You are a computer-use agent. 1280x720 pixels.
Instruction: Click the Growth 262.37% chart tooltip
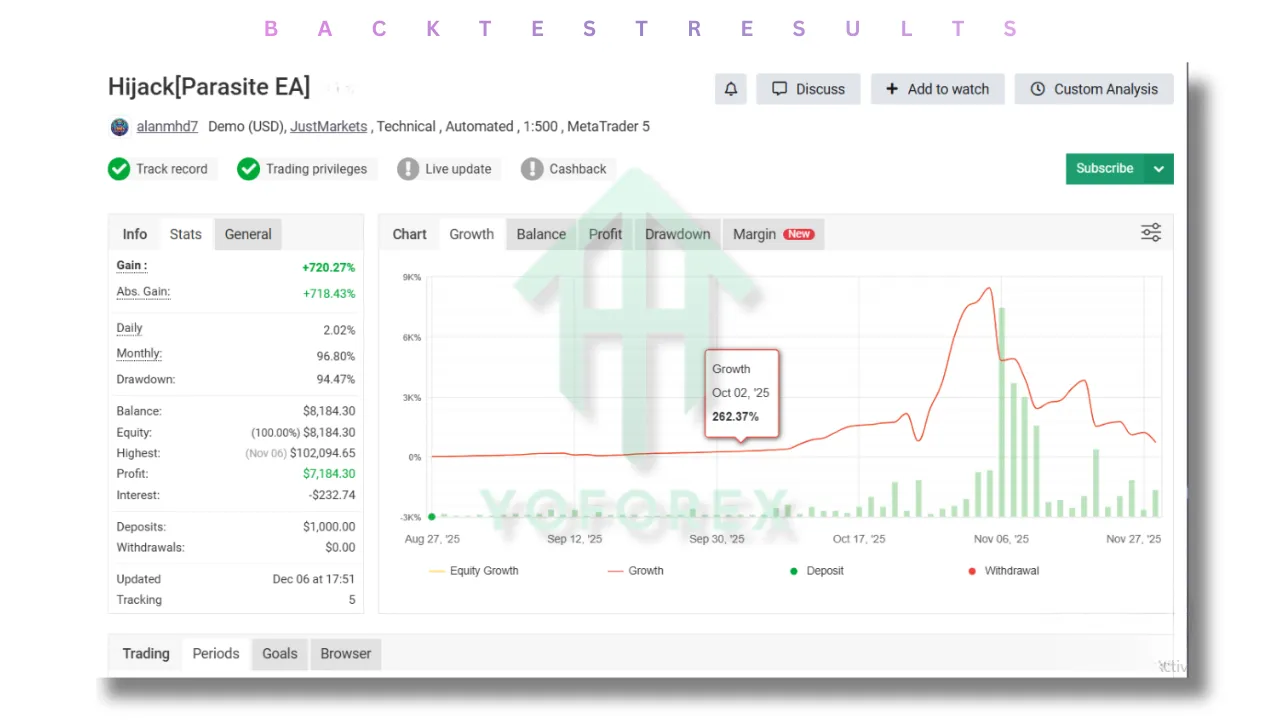741,393
